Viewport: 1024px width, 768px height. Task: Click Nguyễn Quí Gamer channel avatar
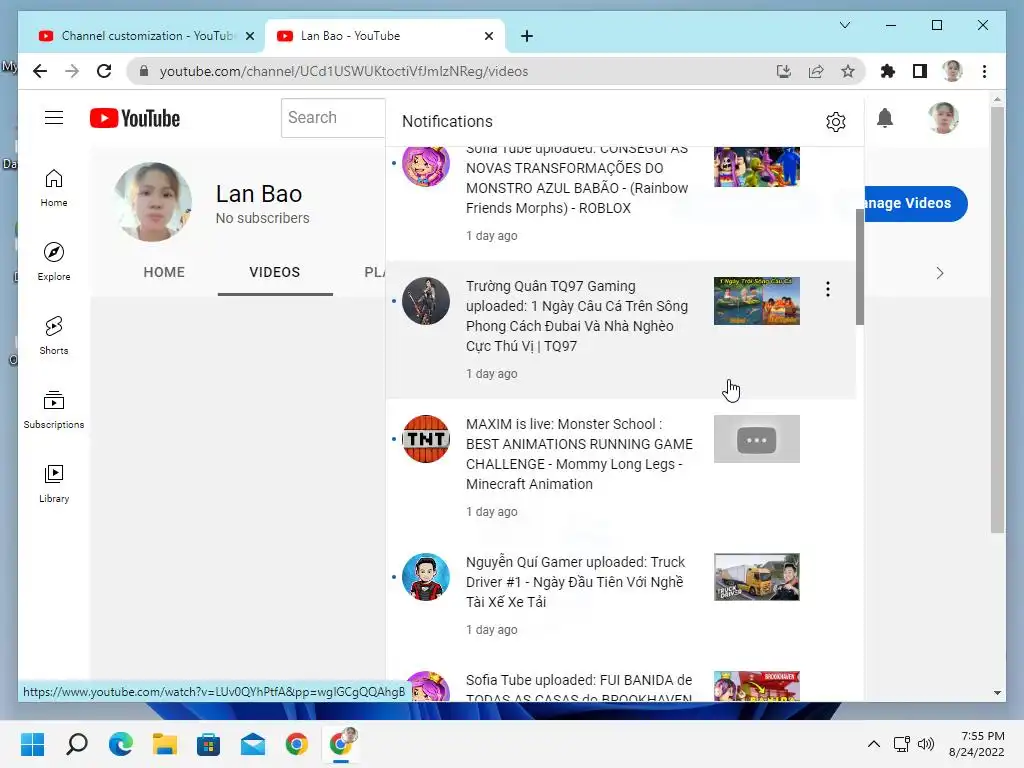click(426, 577)
